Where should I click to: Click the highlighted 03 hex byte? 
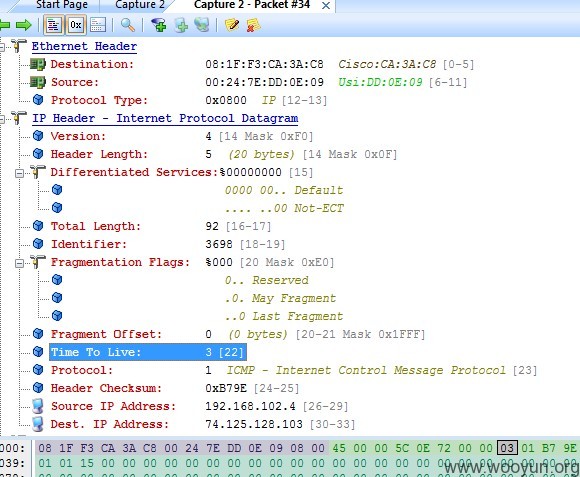click(507, 448)
